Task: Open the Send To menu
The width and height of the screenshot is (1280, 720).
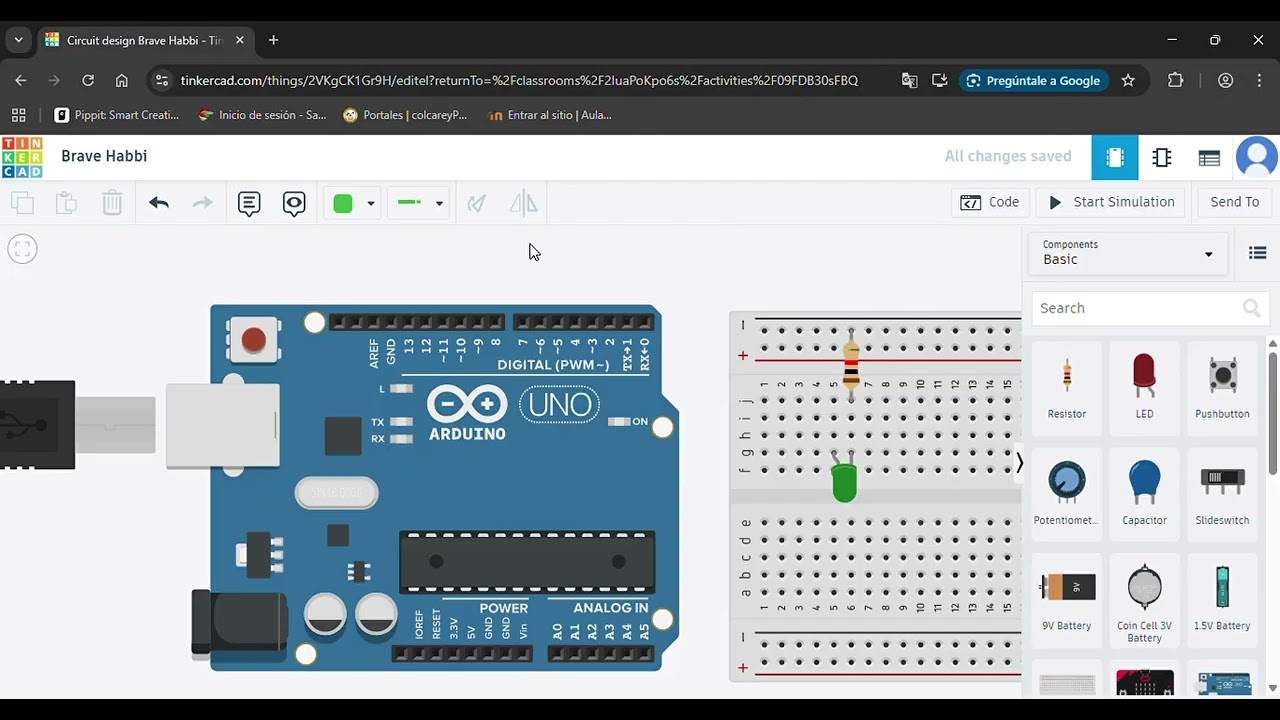Action: (x=1235, y=202)
